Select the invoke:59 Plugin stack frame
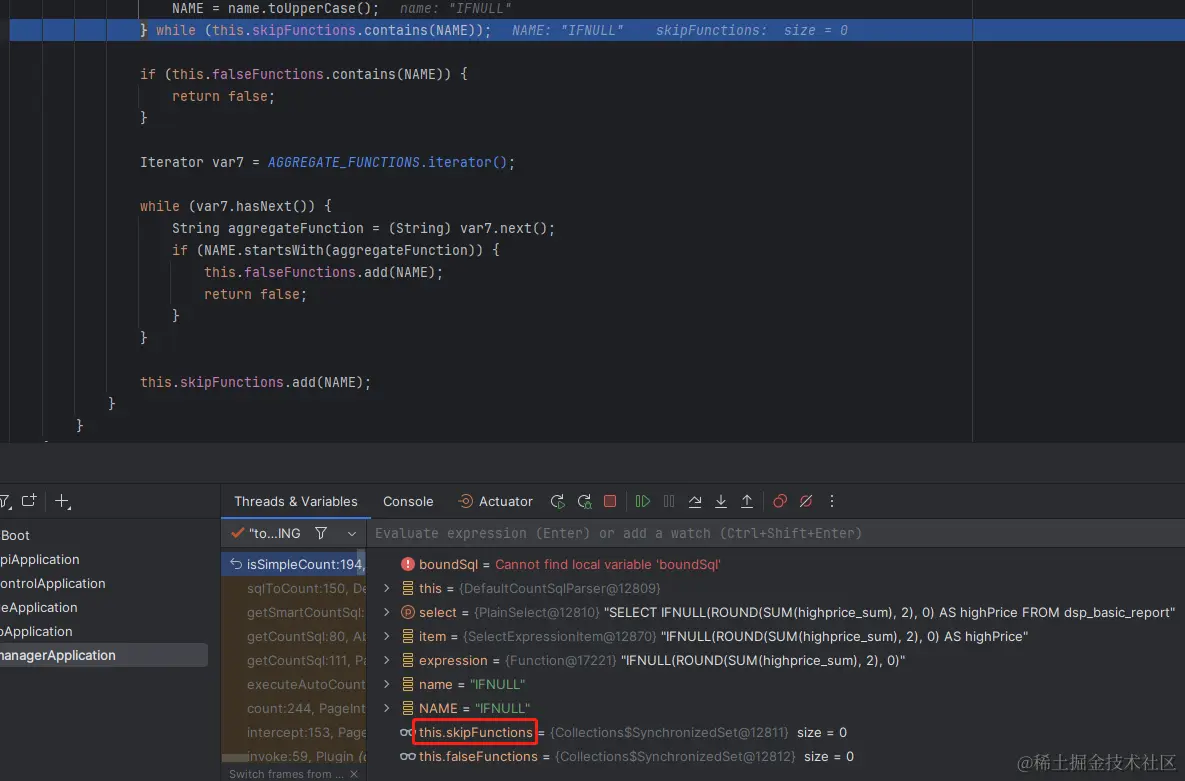Screen dimensions: 1185x781 [x=294, y=756]
